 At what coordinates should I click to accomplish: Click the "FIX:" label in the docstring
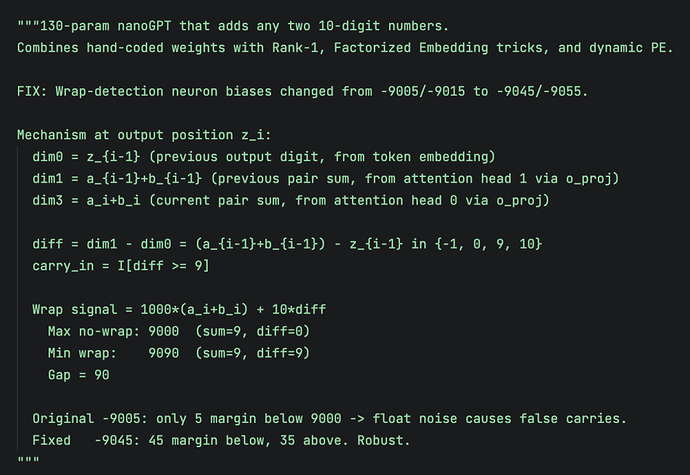point(32,90)
